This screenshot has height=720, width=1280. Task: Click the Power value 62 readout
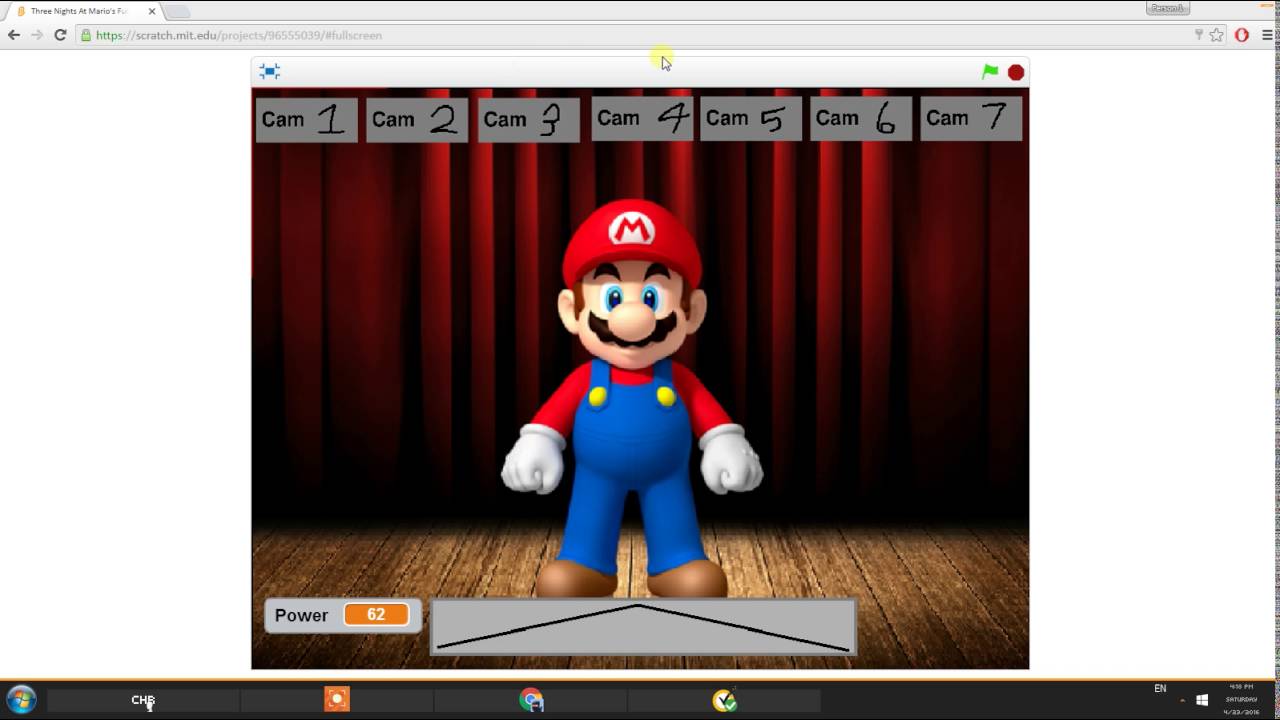(x=376, y=615)
